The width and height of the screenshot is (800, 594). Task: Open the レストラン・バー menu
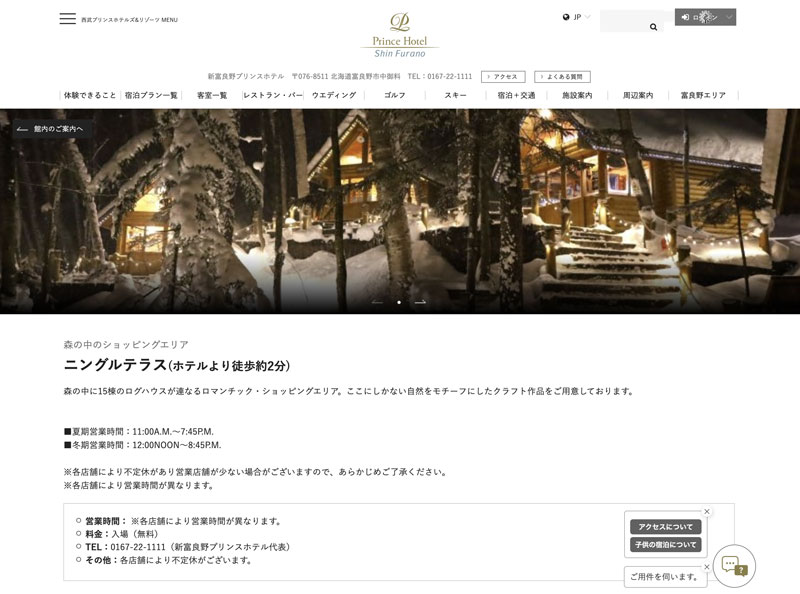coord(273,95)
